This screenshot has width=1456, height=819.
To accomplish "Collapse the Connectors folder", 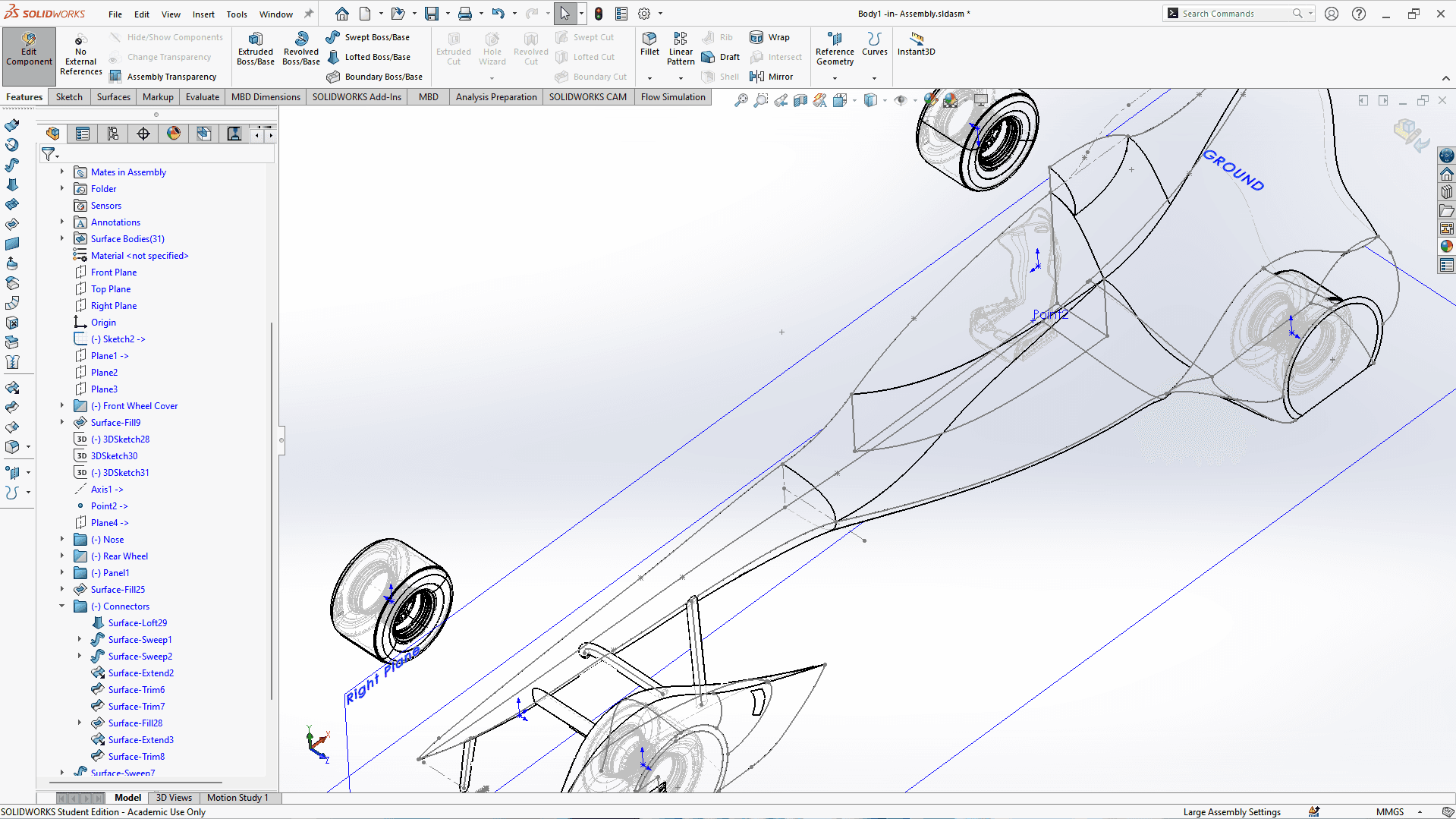I will coord(62,606).
